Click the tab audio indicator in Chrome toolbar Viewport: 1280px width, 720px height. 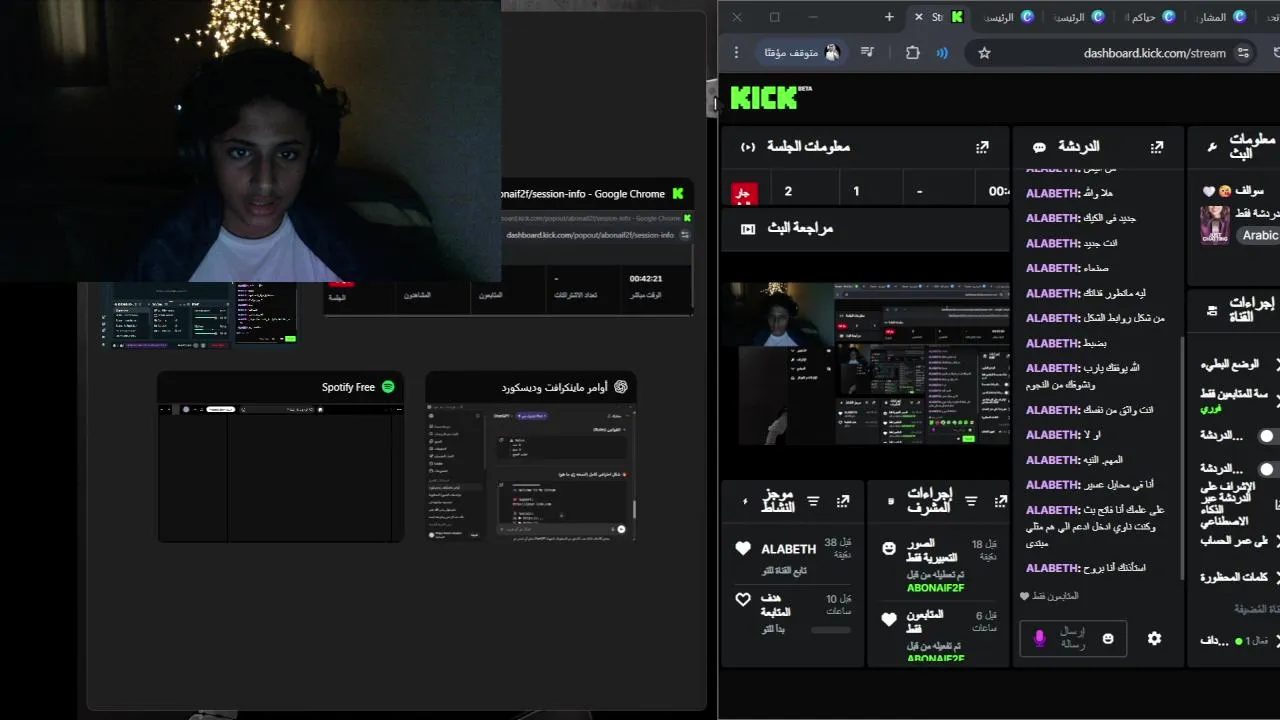(x=942, y=53)
